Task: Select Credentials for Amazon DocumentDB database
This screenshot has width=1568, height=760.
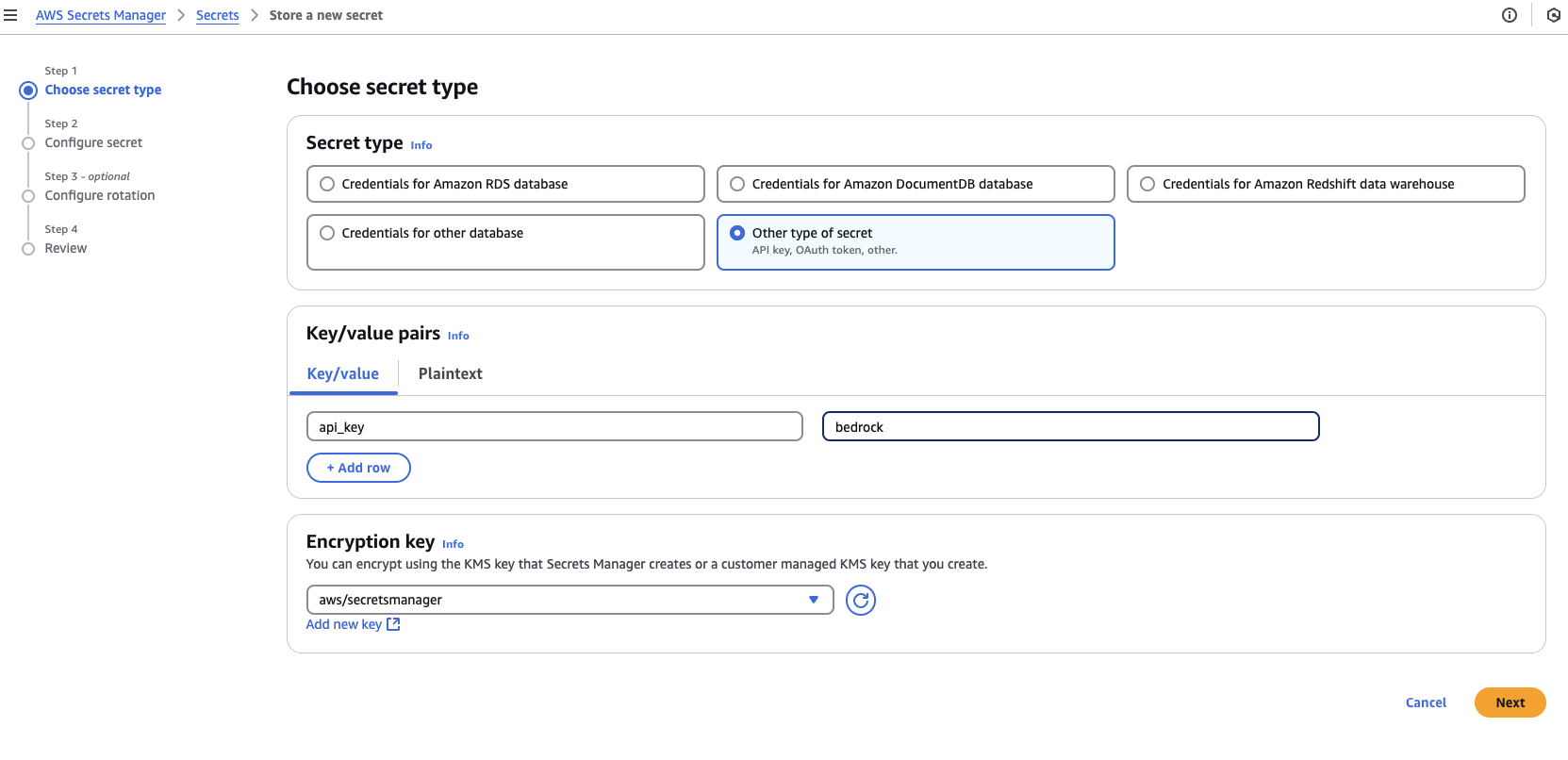Action: pyautogui.click(x=916, y=184)
